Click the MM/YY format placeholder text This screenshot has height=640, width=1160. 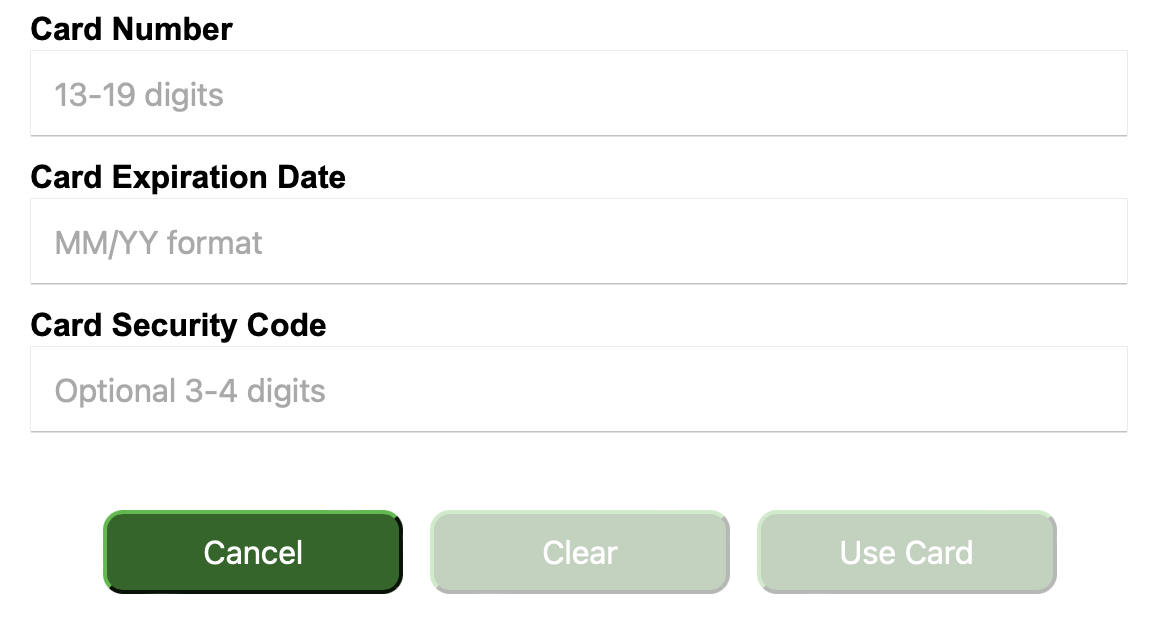pyautogui.click(x=158, y=243)
